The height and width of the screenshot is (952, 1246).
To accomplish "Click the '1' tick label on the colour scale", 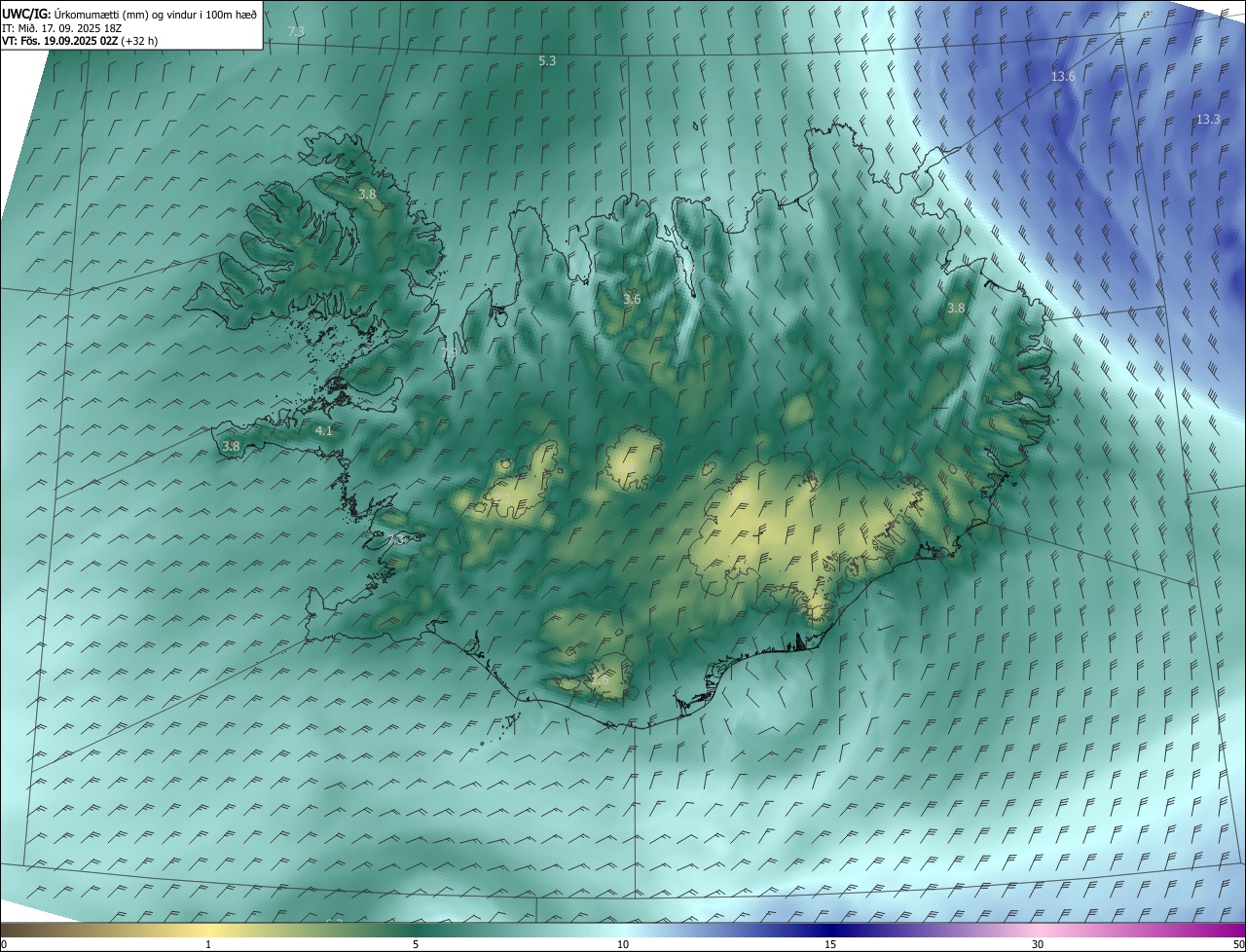I will 208,945.
